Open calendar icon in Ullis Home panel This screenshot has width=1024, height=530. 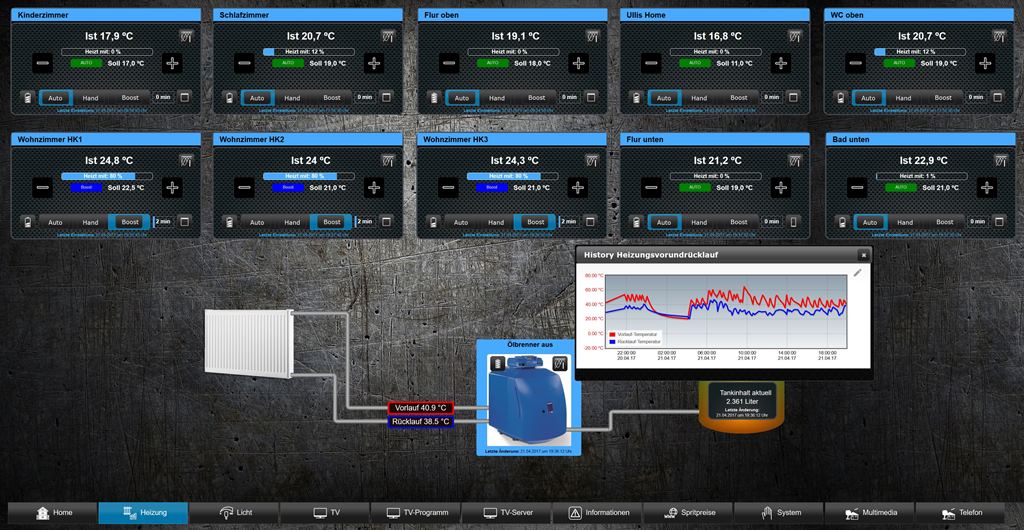(x=793, y=97)
